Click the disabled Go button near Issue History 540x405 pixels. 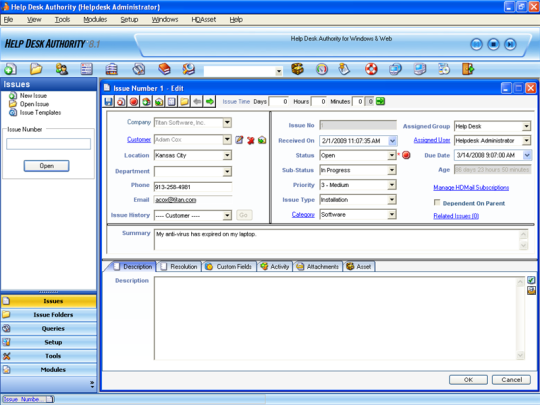click(244, 215)
